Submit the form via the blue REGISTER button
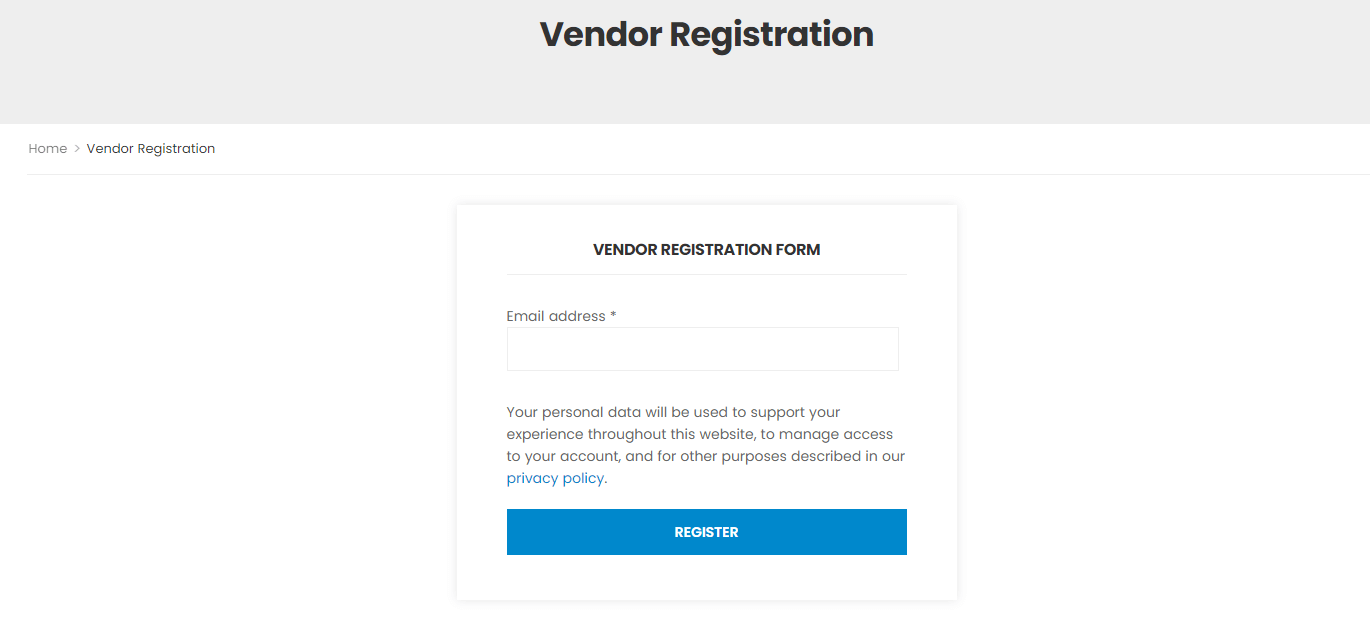This screenshot has width=1370, height=626. click(x=706, y=531)
